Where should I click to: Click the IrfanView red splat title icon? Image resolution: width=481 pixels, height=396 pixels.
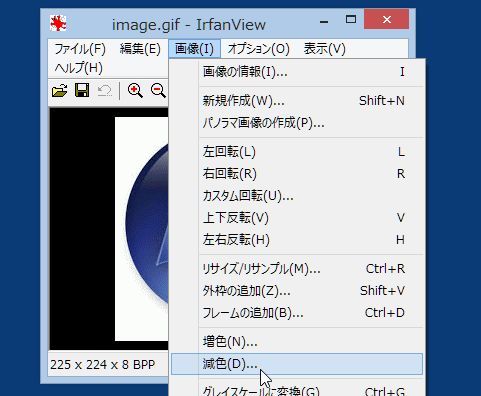(x=58, y=24)
